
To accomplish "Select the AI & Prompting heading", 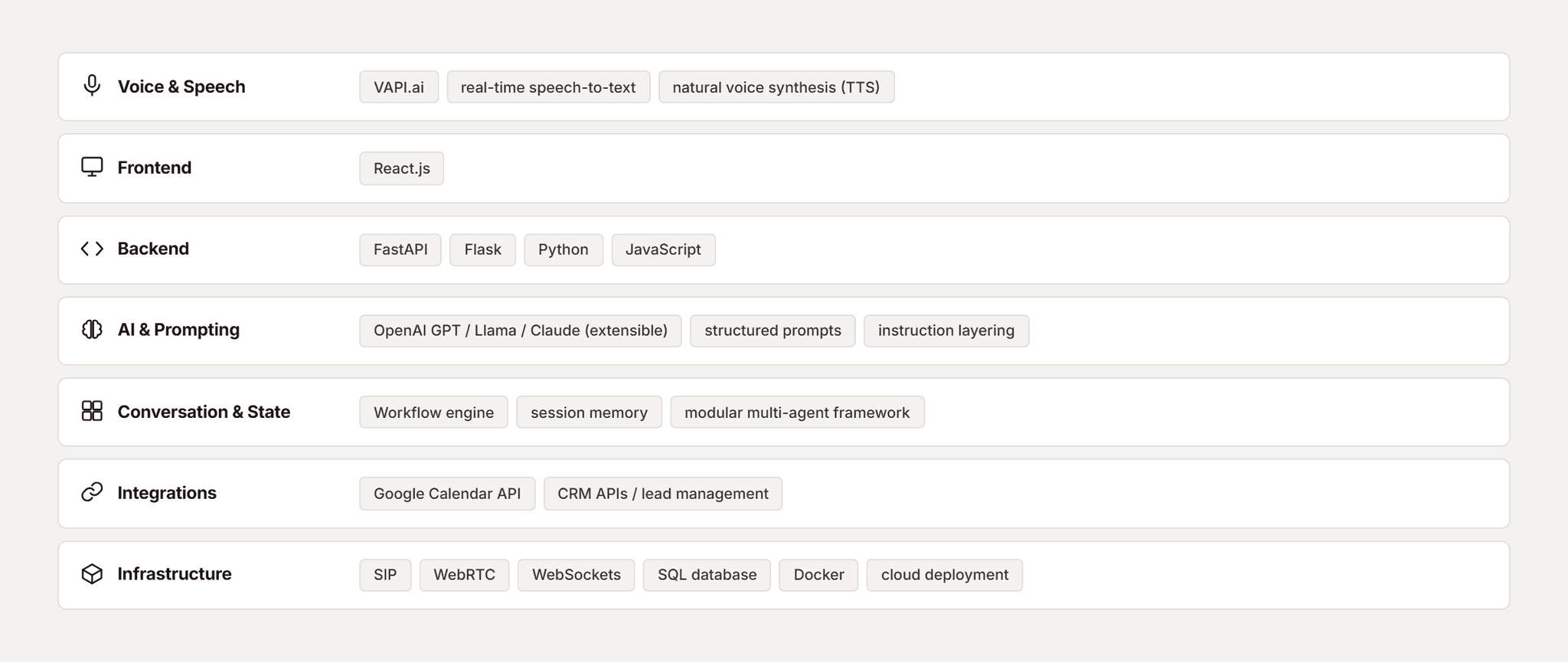I will [178, 330].
